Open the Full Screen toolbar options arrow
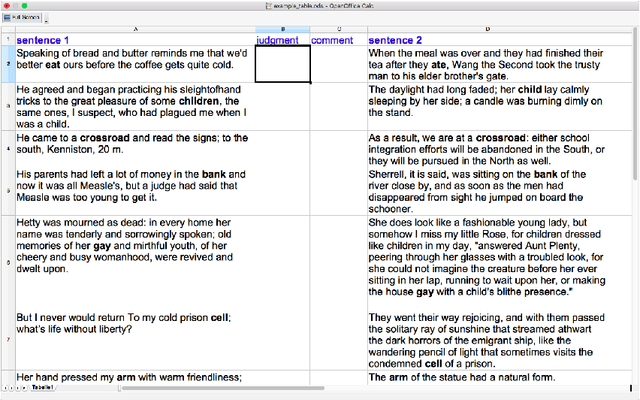This screenshot has height=400, width=640. [46, 19]
